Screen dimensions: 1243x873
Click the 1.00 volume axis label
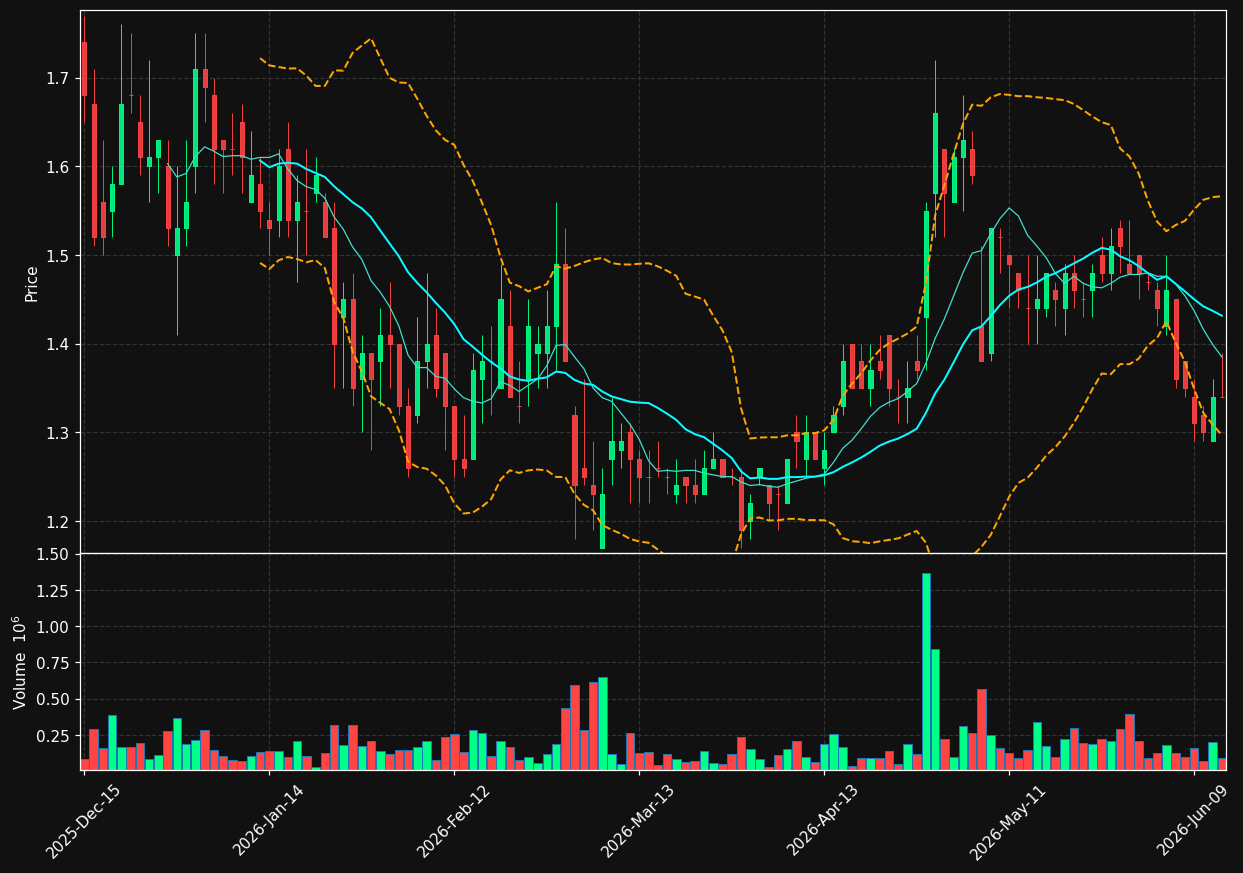[55, 627]
